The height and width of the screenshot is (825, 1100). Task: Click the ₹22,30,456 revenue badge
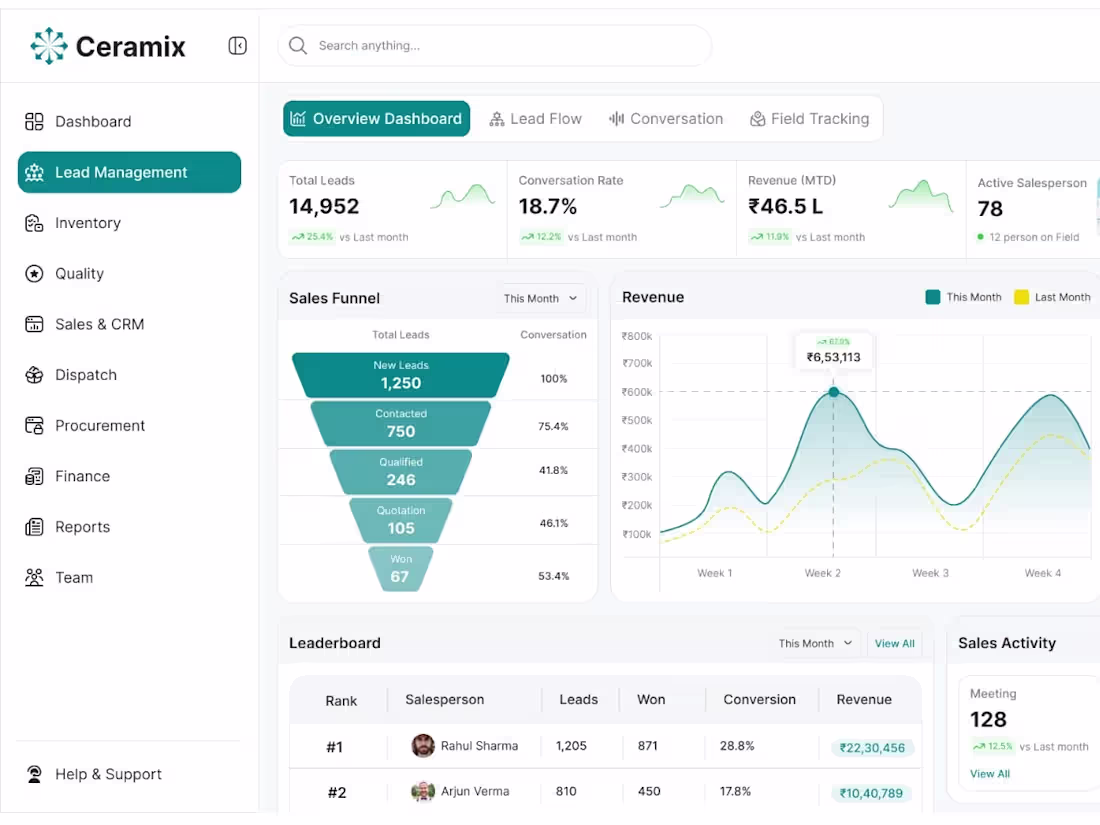tap(872, 748)
